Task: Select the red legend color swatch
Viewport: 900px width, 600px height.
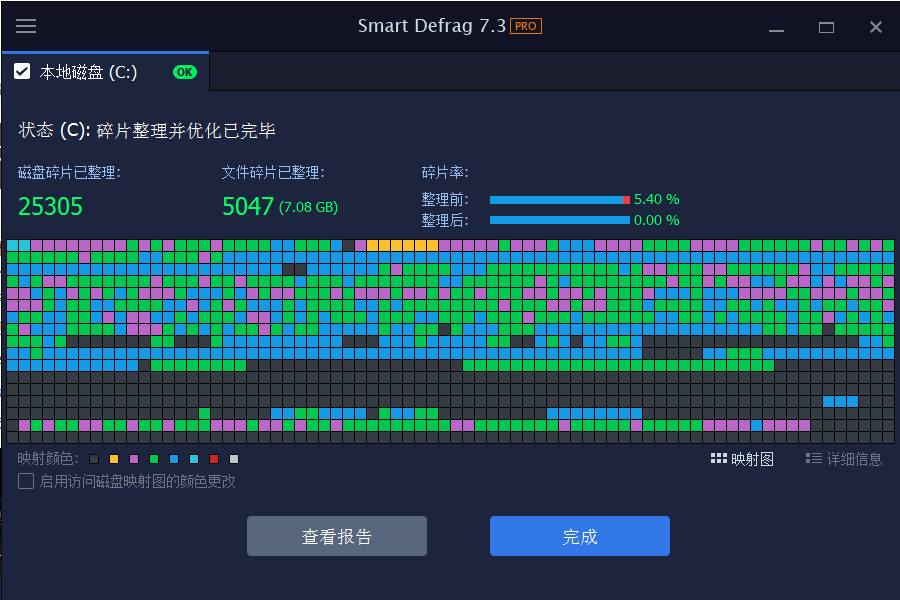Action: pyautogui.click(x=213, y=459)
